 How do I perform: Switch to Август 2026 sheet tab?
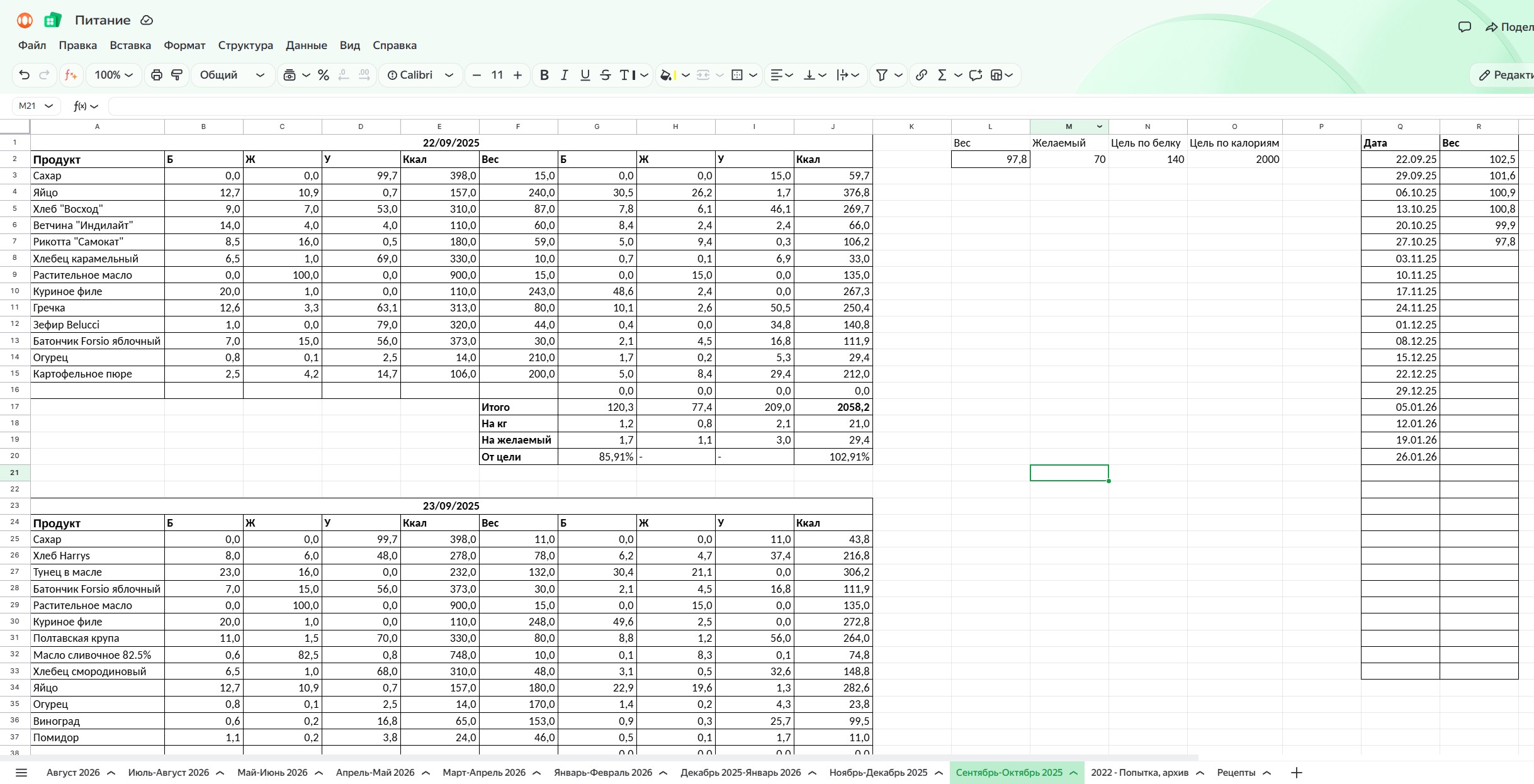pos(73,773)
